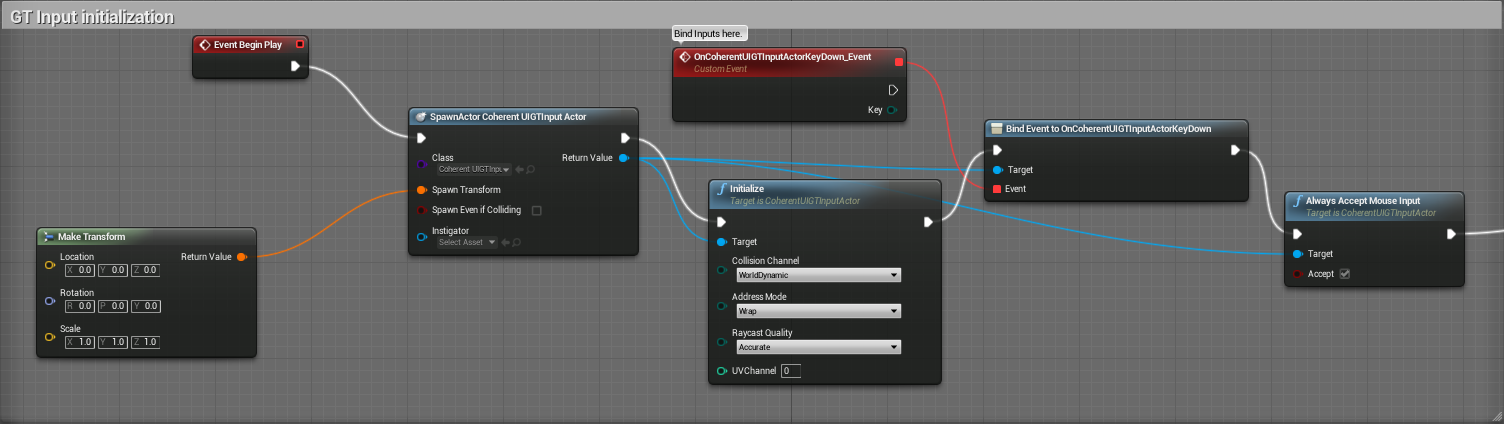Click the Event Begin Play execution output pin

click(x=295, y=66)
